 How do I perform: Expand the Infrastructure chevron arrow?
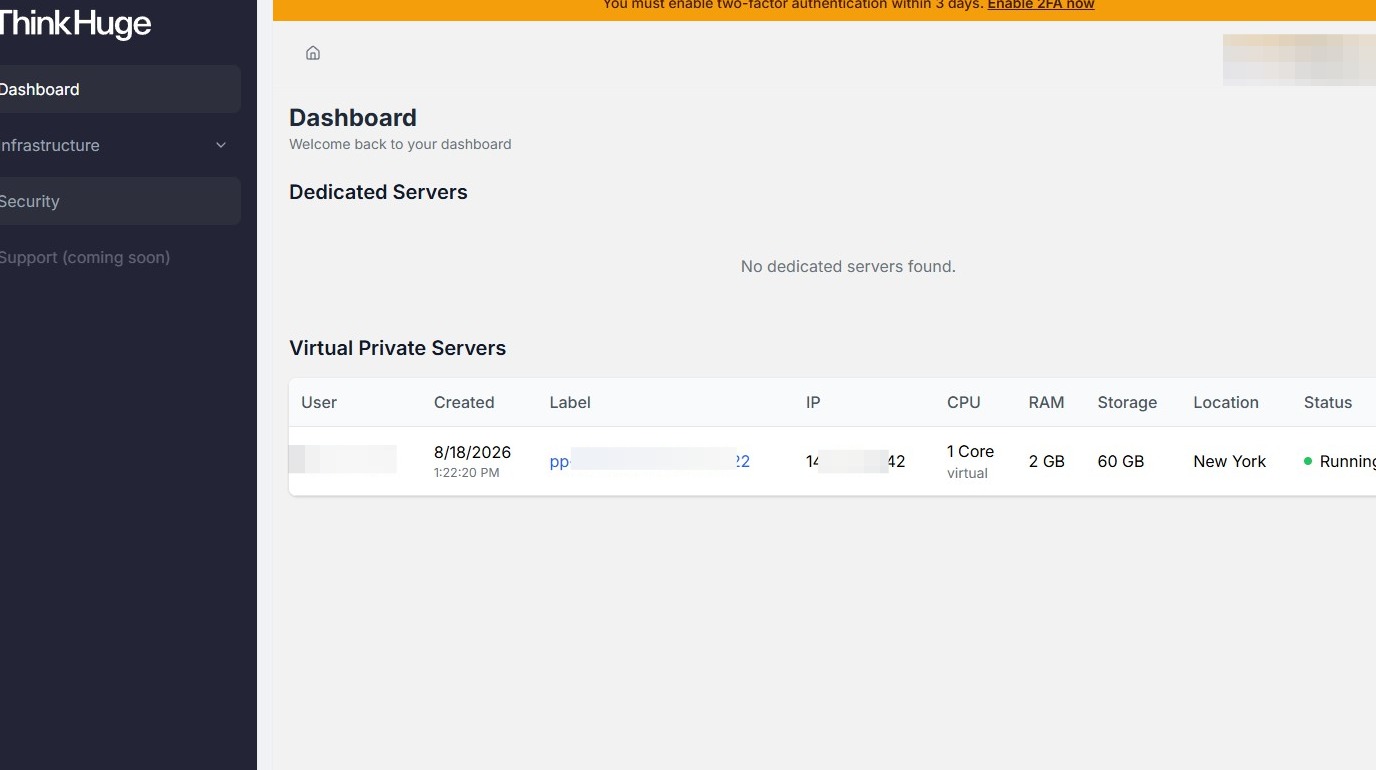[221, 145]
